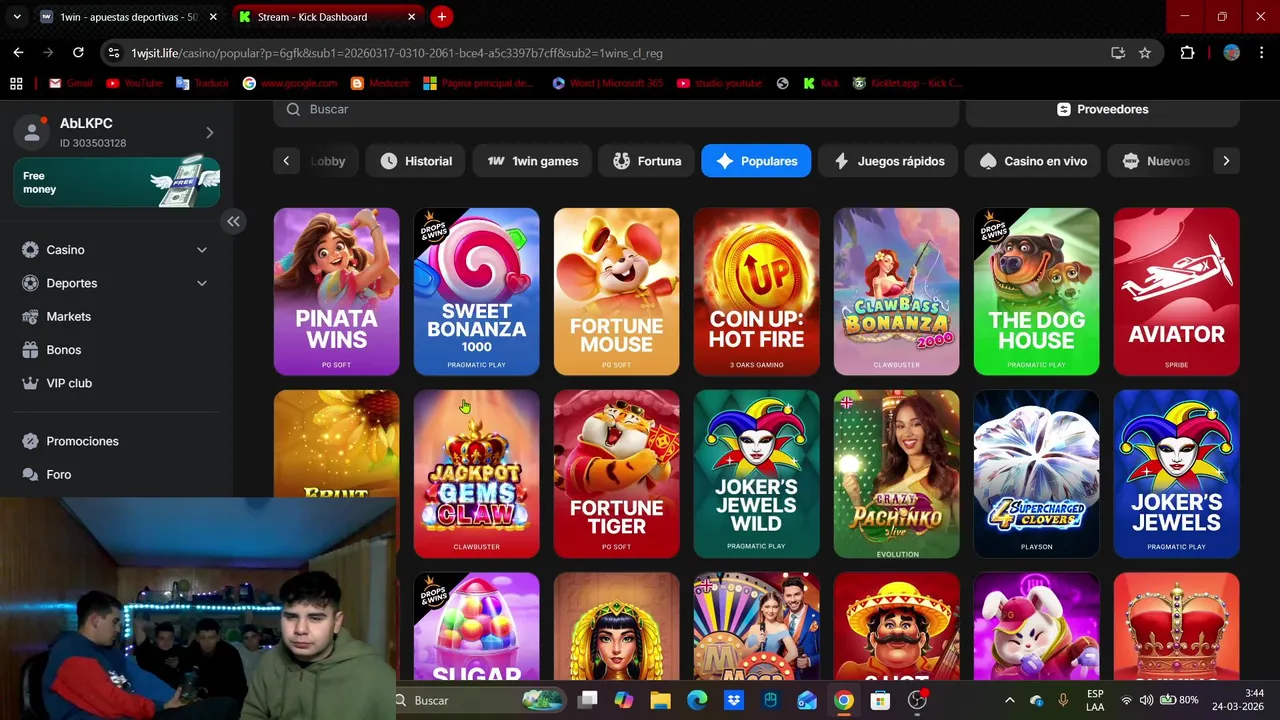Open the tab list dropdown arrow
Viewport: 1280px width, 720px height.
pyautogui.click(x=16, y=17)
